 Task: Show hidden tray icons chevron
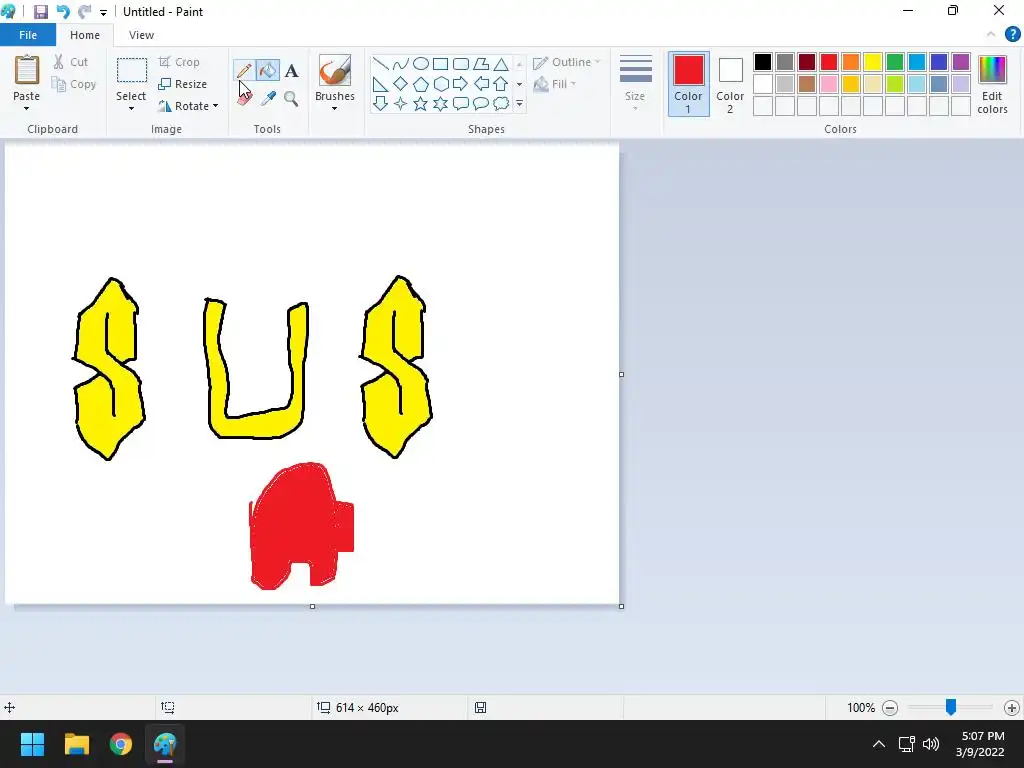[878, 744]
